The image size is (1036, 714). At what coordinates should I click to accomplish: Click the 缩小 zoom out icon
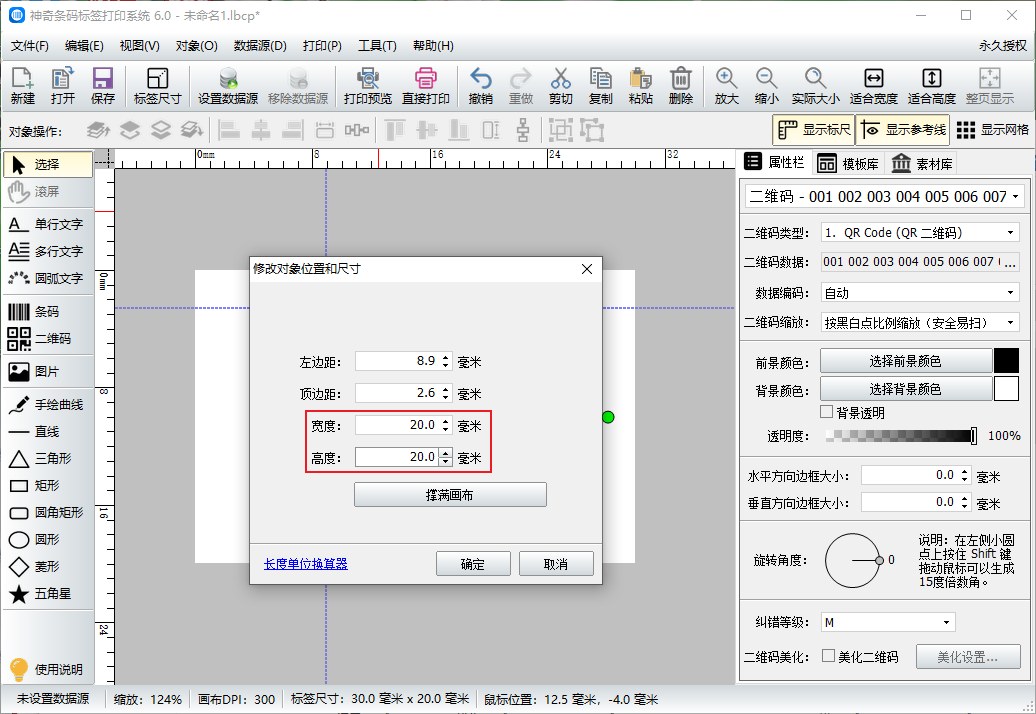[x=766, y=86]
